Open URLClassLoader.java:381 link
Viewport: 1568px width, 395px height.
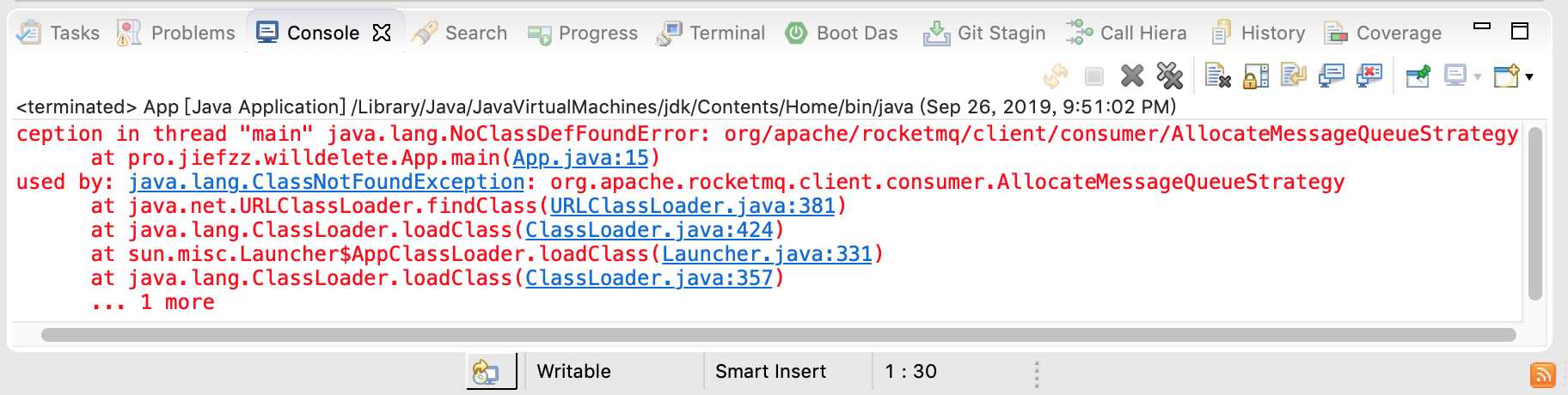pyautogui.click(x=692, y=206)
